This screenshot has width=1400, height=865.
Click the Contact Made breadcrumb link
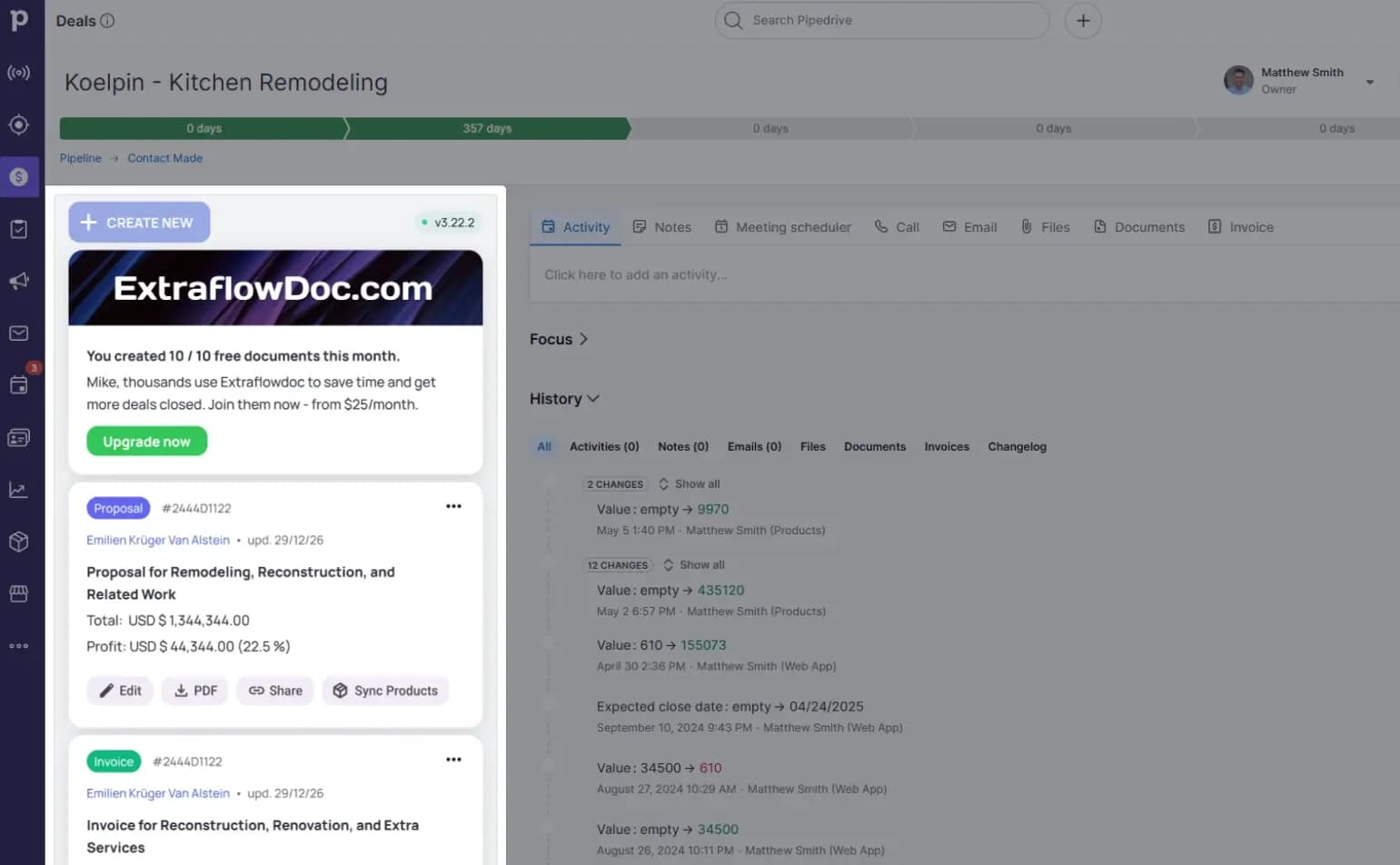pos(164,158)
